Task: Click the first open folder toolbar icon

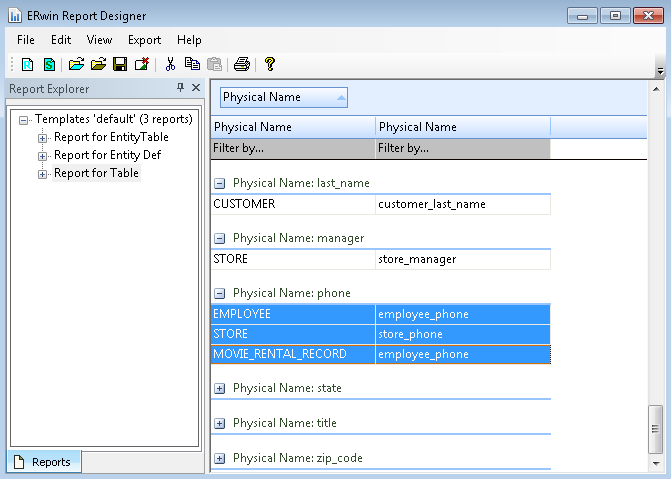Action: click(x=76, y=65)
